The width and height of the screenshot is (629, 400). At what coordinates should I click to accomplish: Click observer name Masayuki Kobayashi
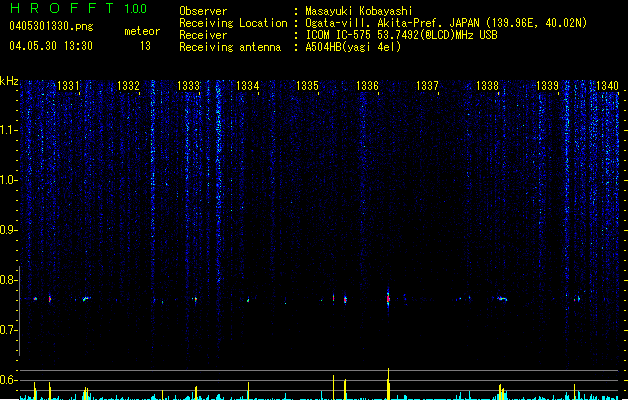pos(358,11)
